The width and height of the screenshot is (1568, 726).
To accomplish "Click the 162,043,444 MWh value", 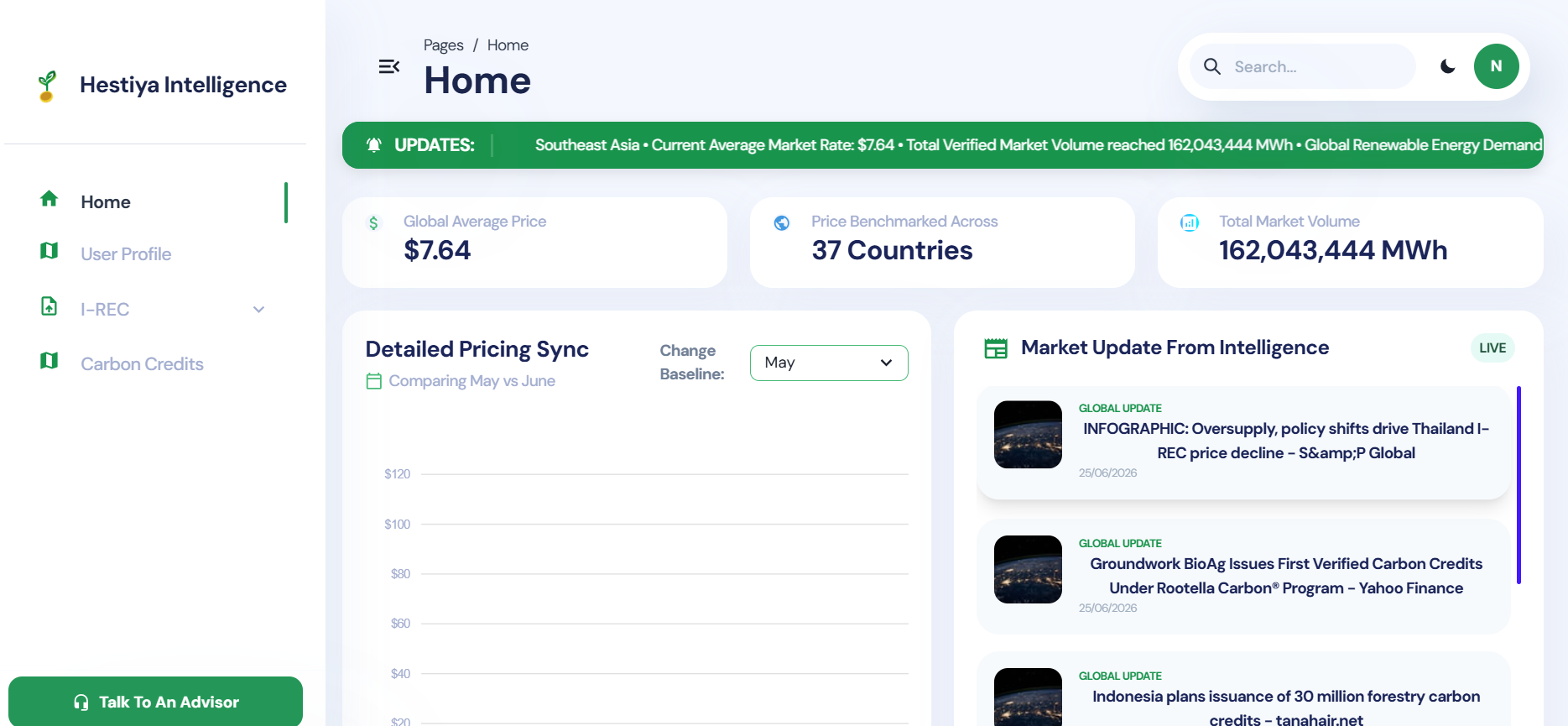I will point(1333,250).
